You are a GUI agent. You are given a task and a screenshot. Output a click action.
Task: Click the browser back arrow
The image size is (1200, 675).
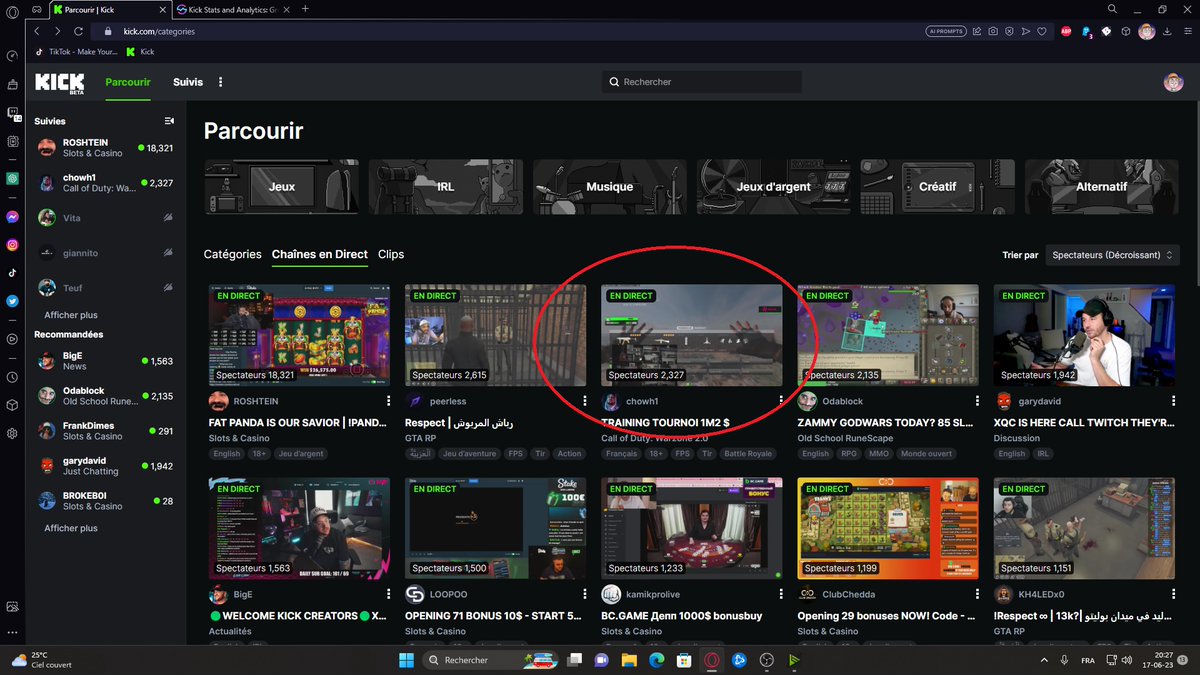(37, 31)
